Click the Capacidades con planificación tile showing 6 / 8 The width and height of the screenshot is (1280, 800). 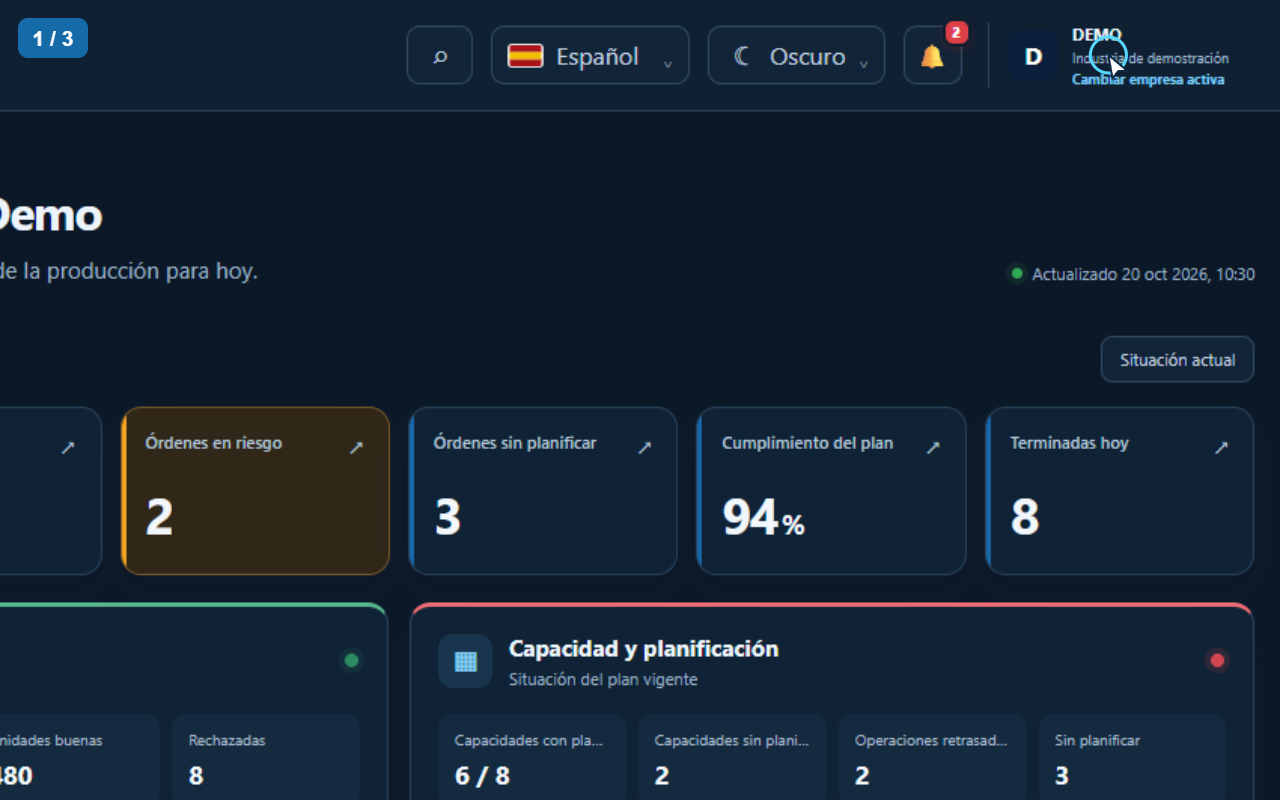coord(532,757)
